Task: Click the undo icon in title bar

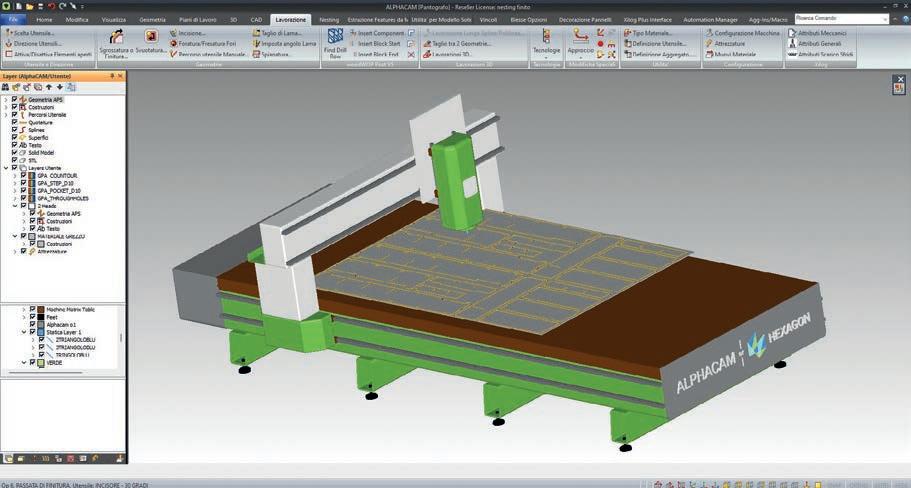Action: (52, 6)
